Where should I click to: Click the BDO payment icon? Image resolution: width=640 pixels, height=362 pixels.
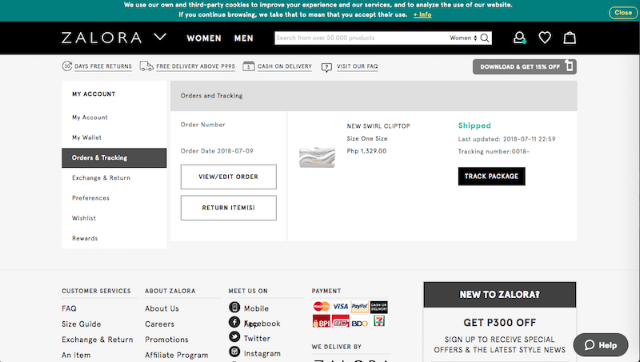[360, 322]
